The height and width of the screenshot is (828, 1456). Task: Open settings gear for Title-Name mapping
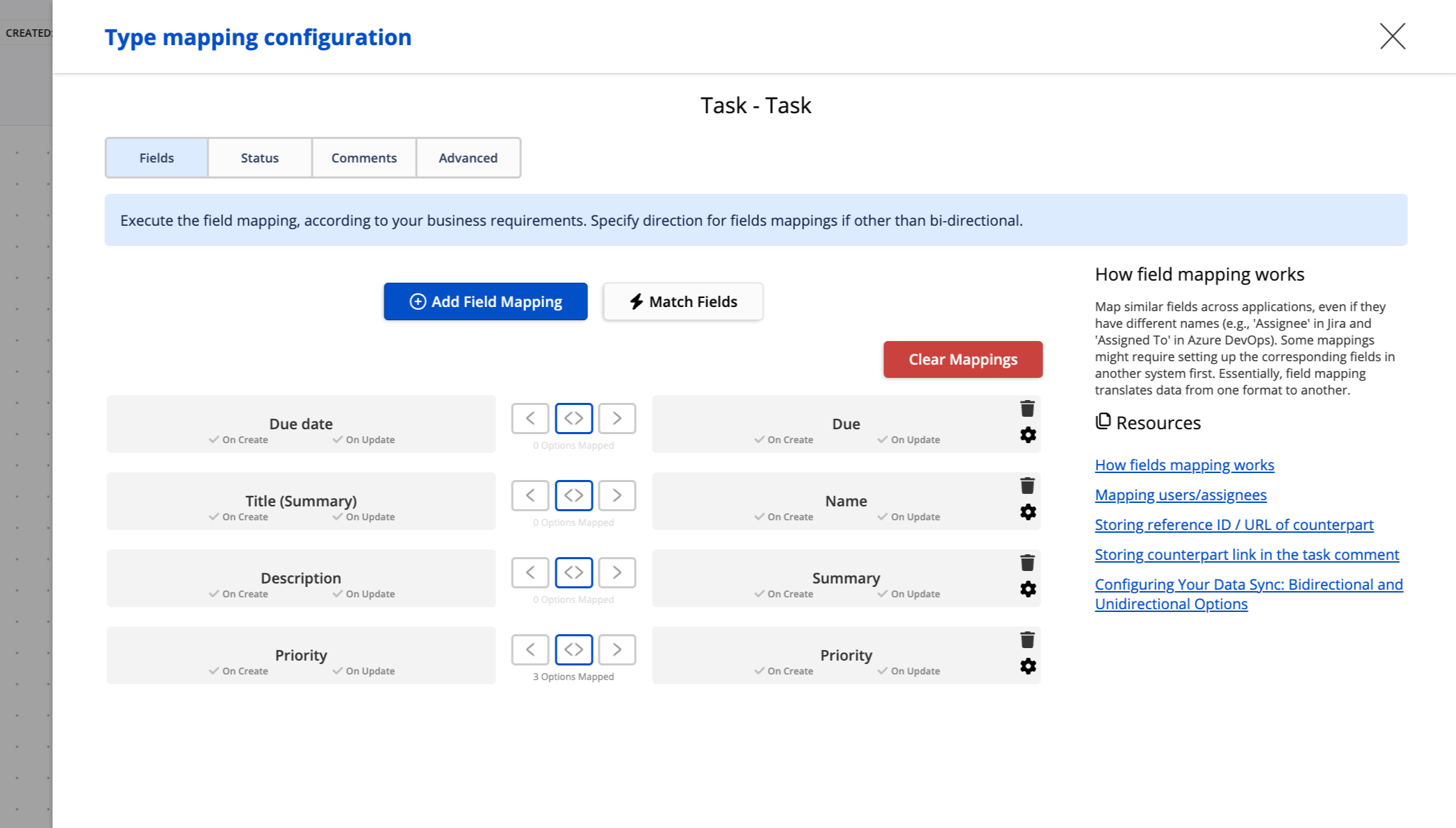1028,512
